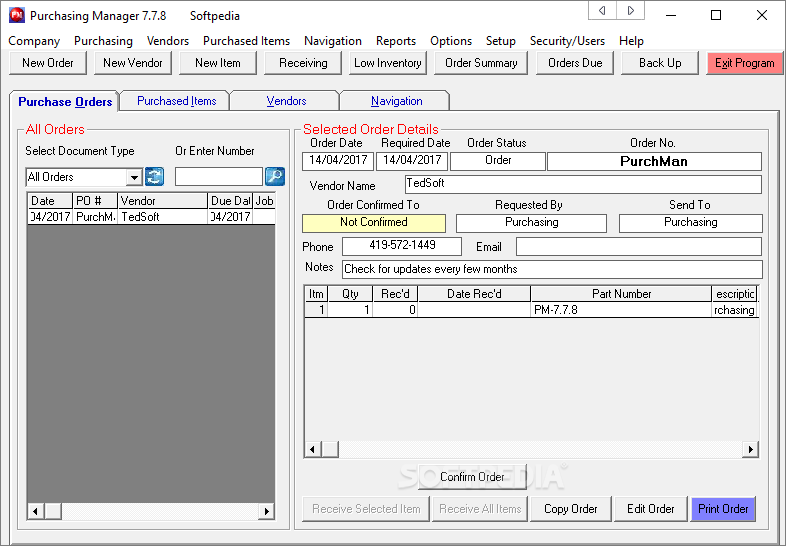
Task: Click the Orders Due button
Action: point(575,63)
